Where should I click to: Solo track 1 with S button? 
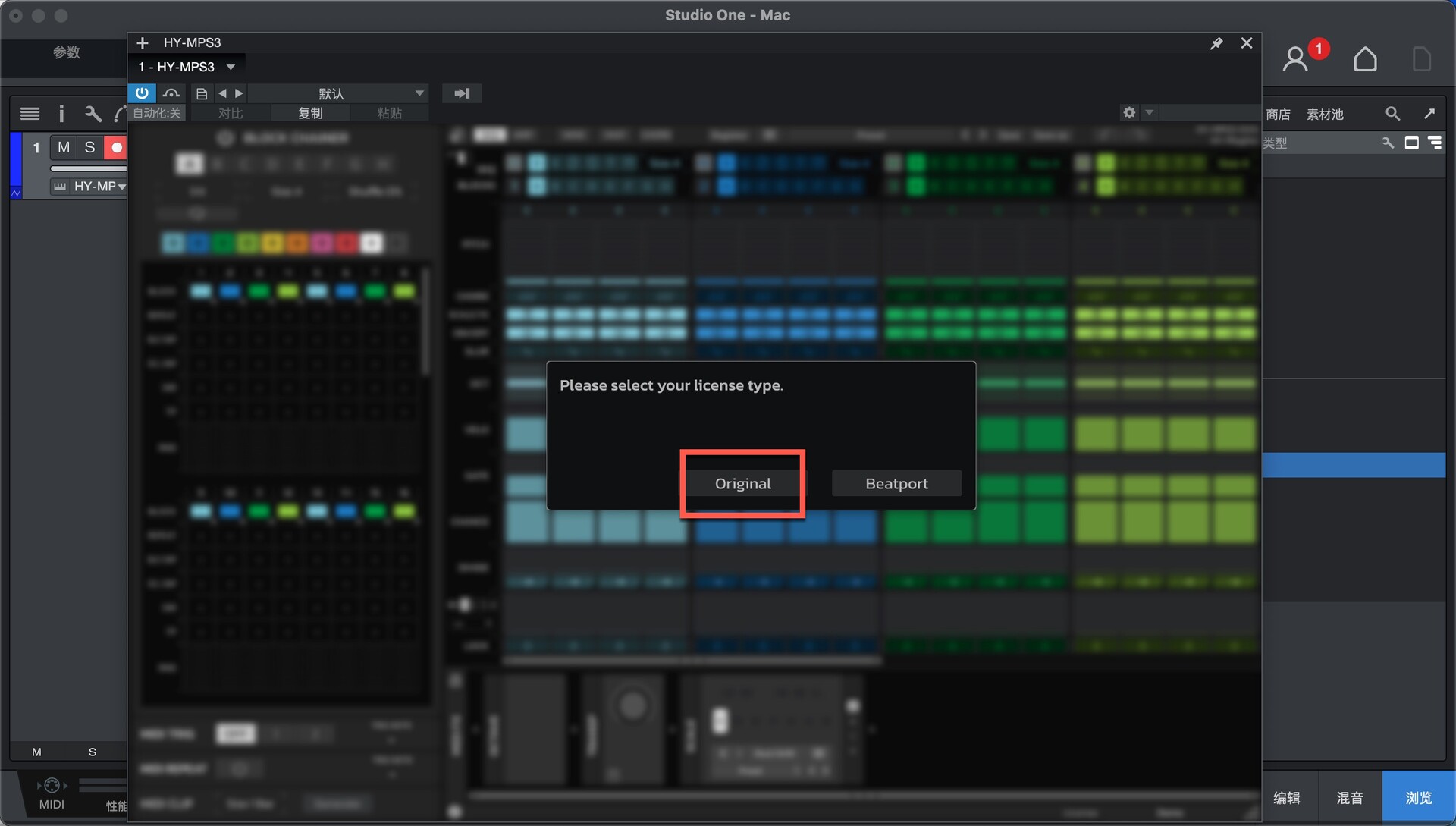coord(89,147)
